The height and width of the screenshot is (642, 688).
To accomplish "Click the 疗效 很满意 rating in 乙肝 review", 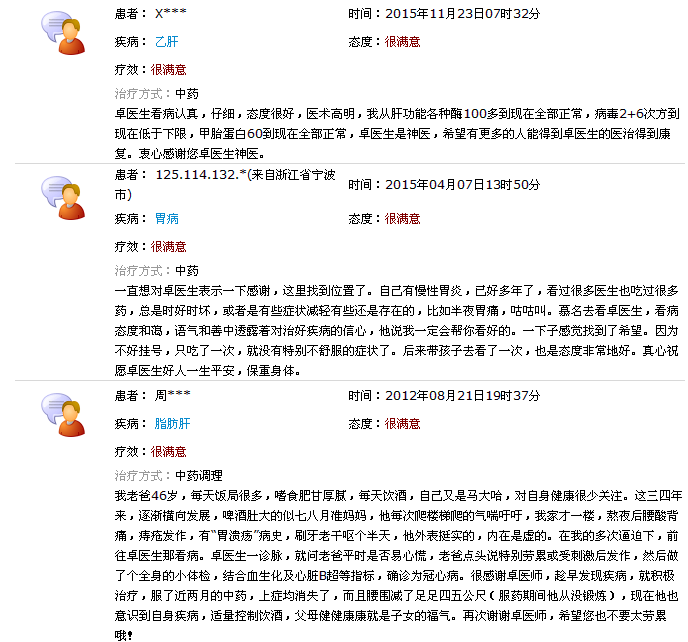I will (x=168, y=69).
